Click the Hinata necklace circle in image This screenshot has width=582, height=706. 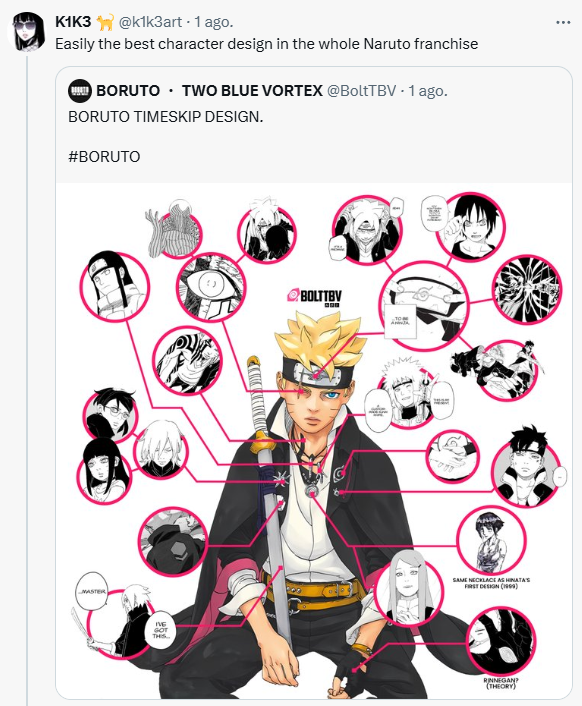click(x=491, y=540)
